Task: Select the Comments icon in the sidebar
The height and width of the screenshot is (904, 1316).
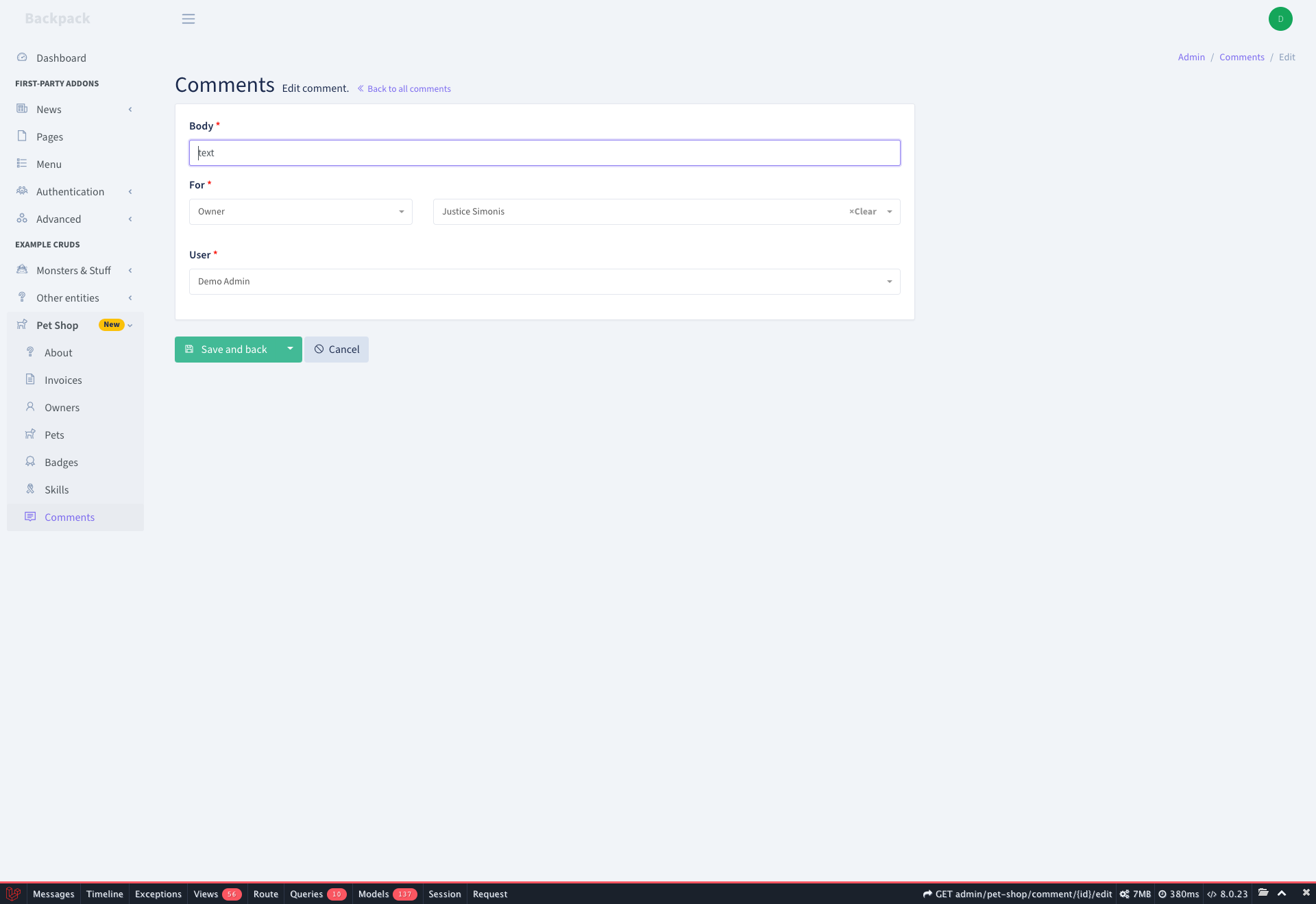Action: [30, 516]
